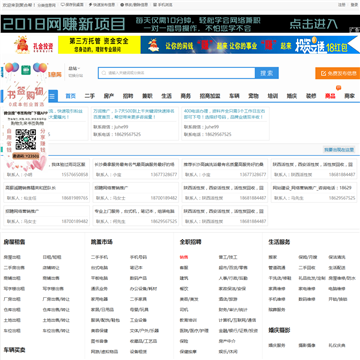Click 保存到桌面 in the top bar

point(72,5)
